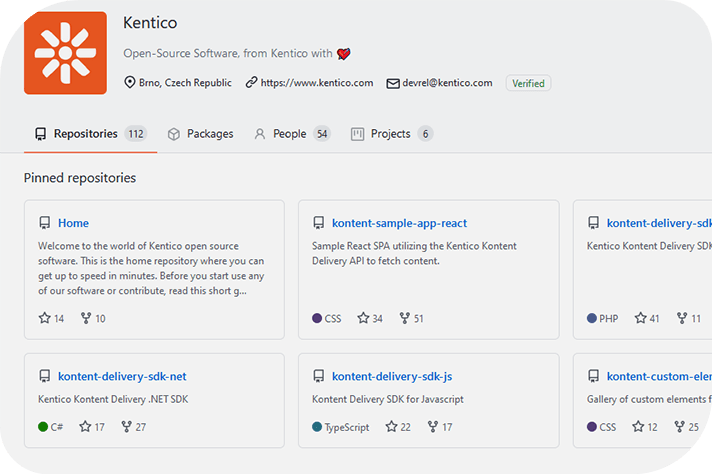Viewport: 712px width, 474px height.
Task: Click fork icon on kontent-delivery-sdk-net card
Action: tap(127, 427)
